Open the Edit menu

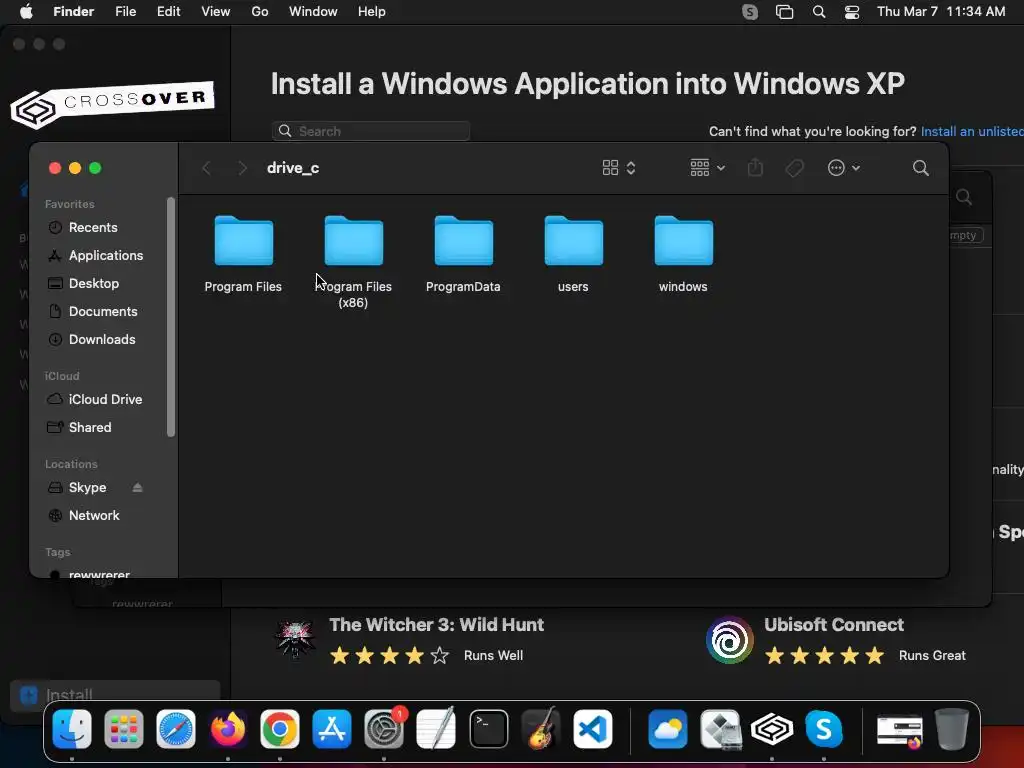click(168, 12)
